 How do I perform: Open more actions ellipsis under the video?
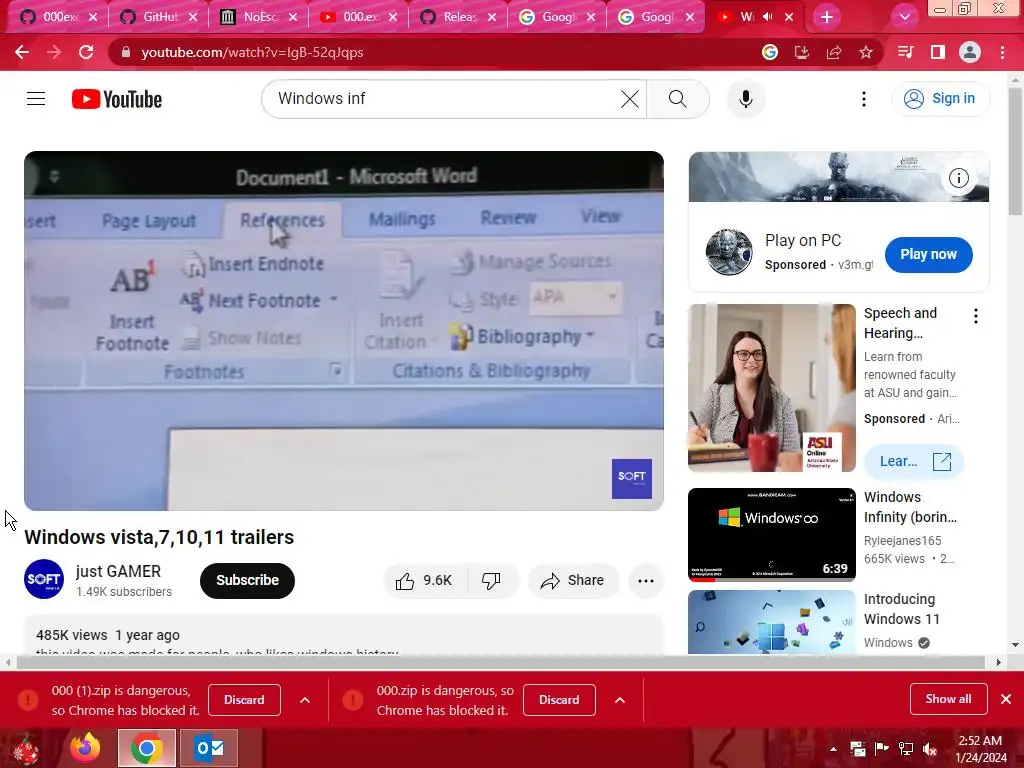click(x=645, y=581)
